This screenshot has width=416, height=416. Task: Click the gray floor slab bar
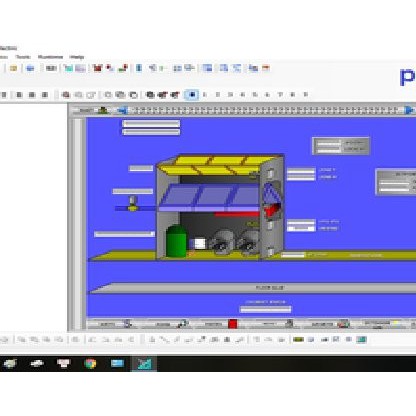coord(253,288)
